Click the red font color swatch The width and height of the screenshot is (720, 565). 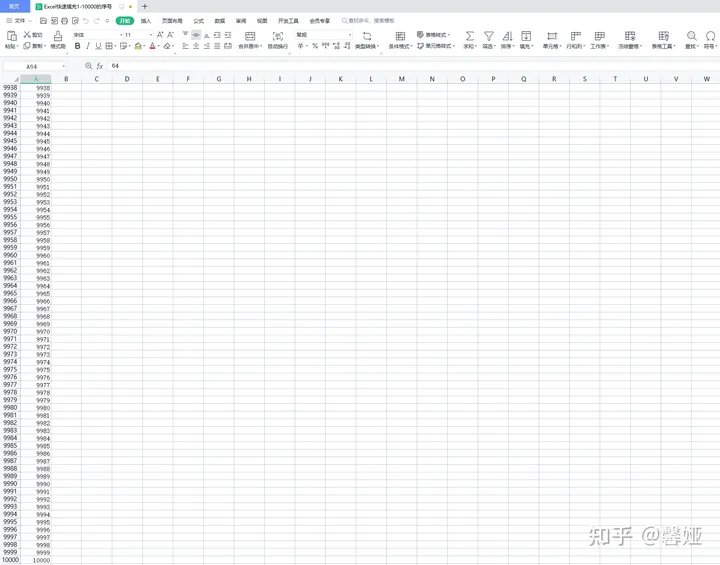(x=152, y=46)
